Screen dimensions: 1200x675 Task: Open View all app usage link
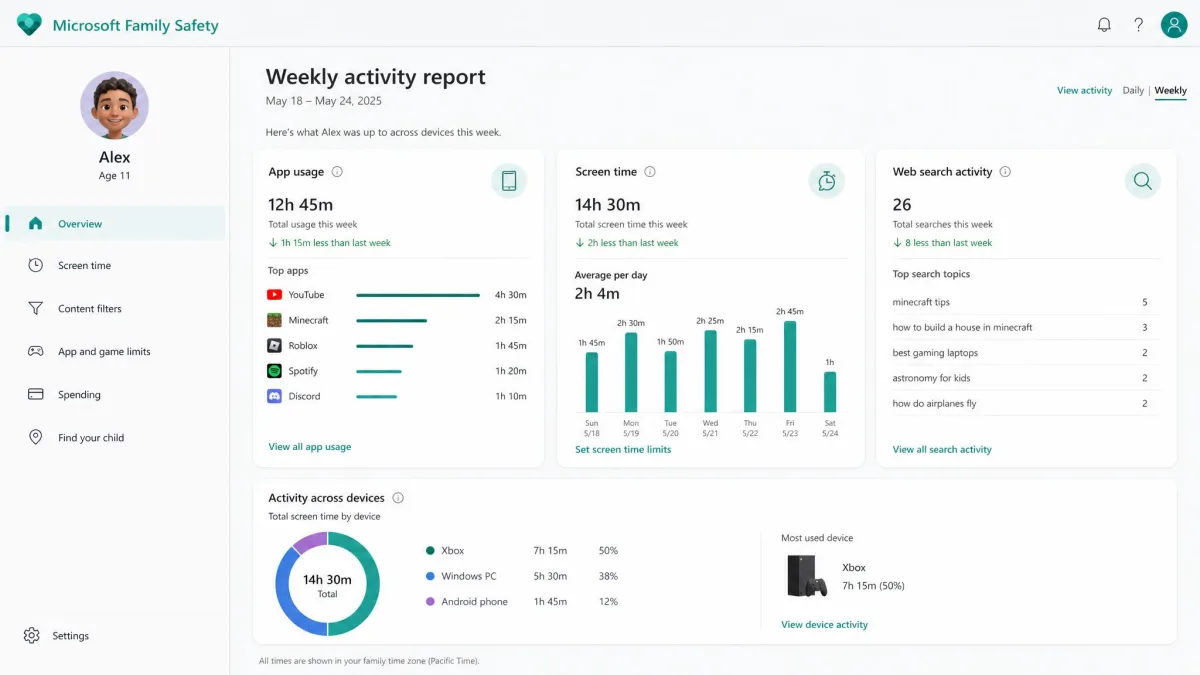[x=310, y=447]
